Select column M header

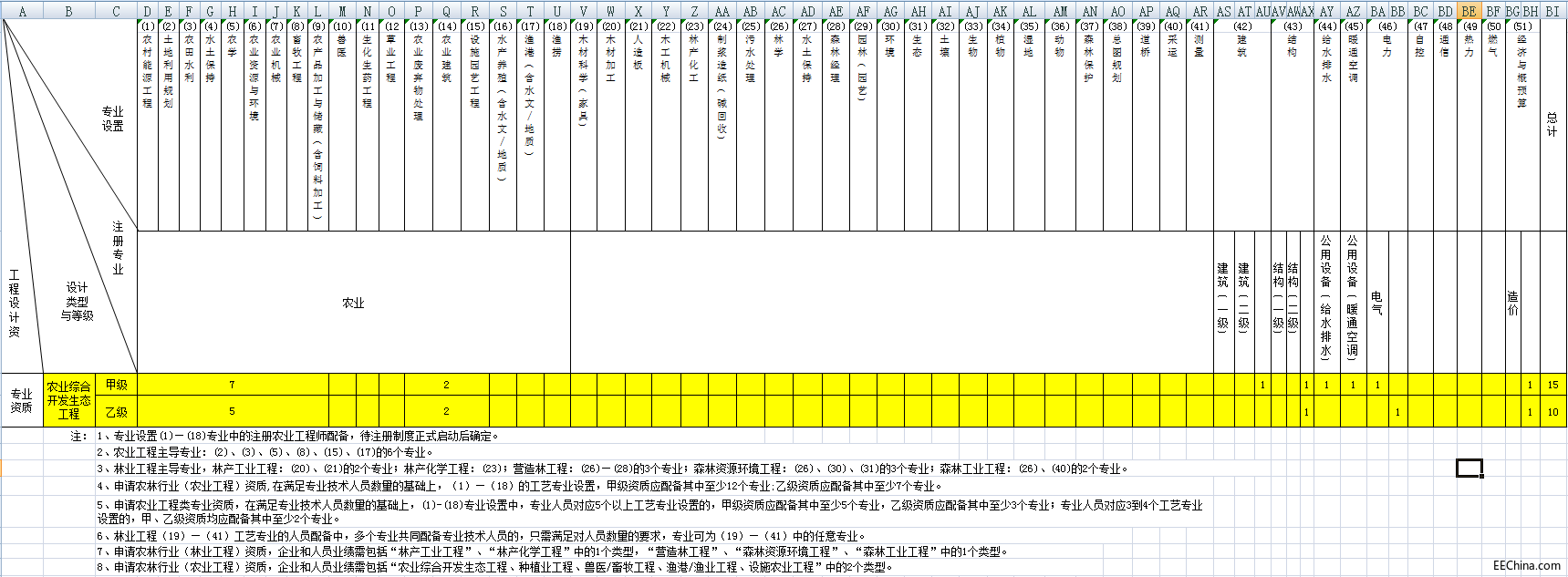[342, 11]
